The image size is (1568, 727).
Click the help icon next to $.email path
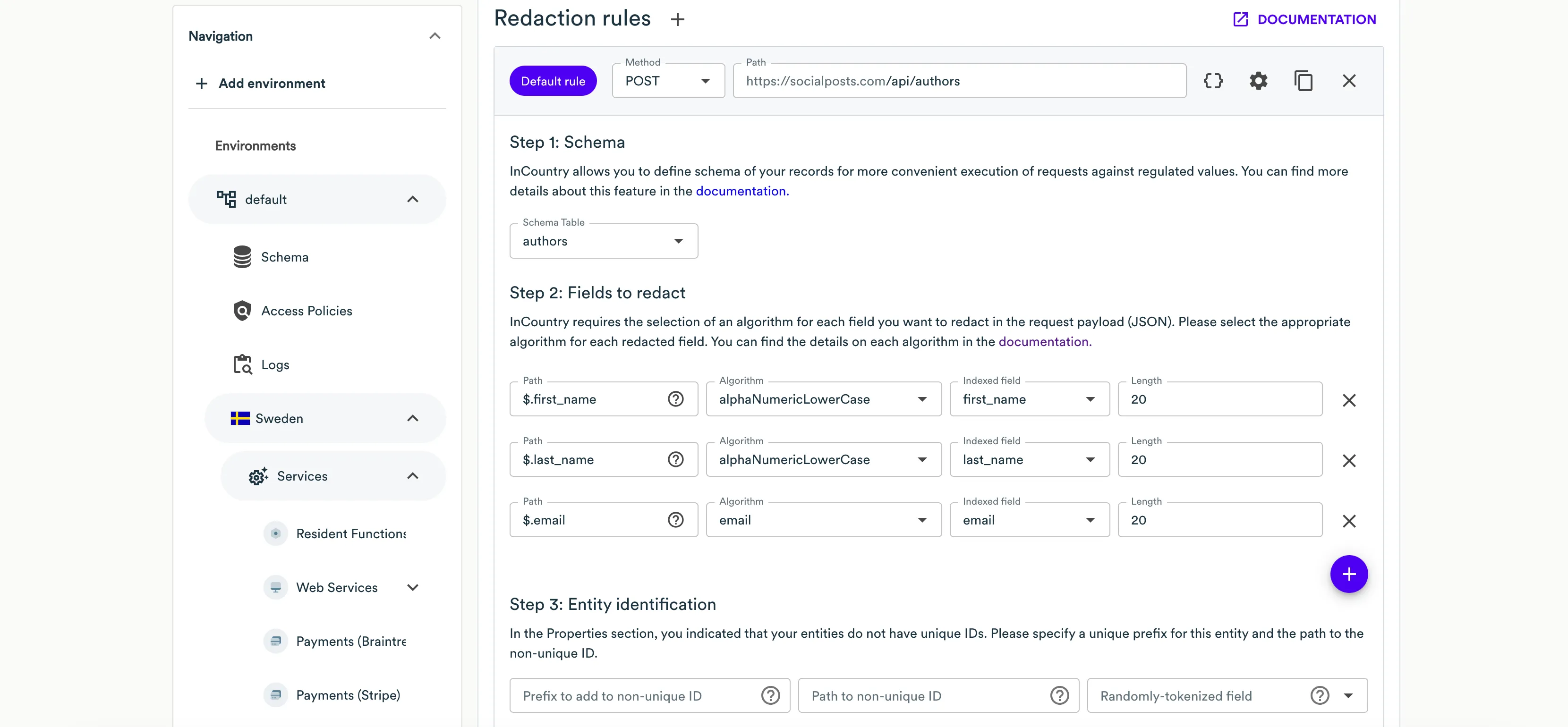coord(676,520)
